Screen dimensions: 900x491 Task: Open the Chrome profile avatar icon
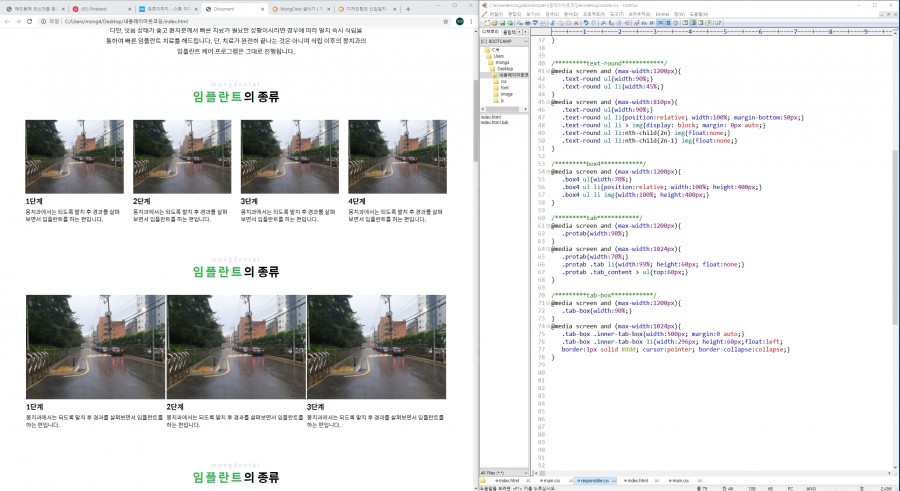pyautogui.click(x=459, y=20)
